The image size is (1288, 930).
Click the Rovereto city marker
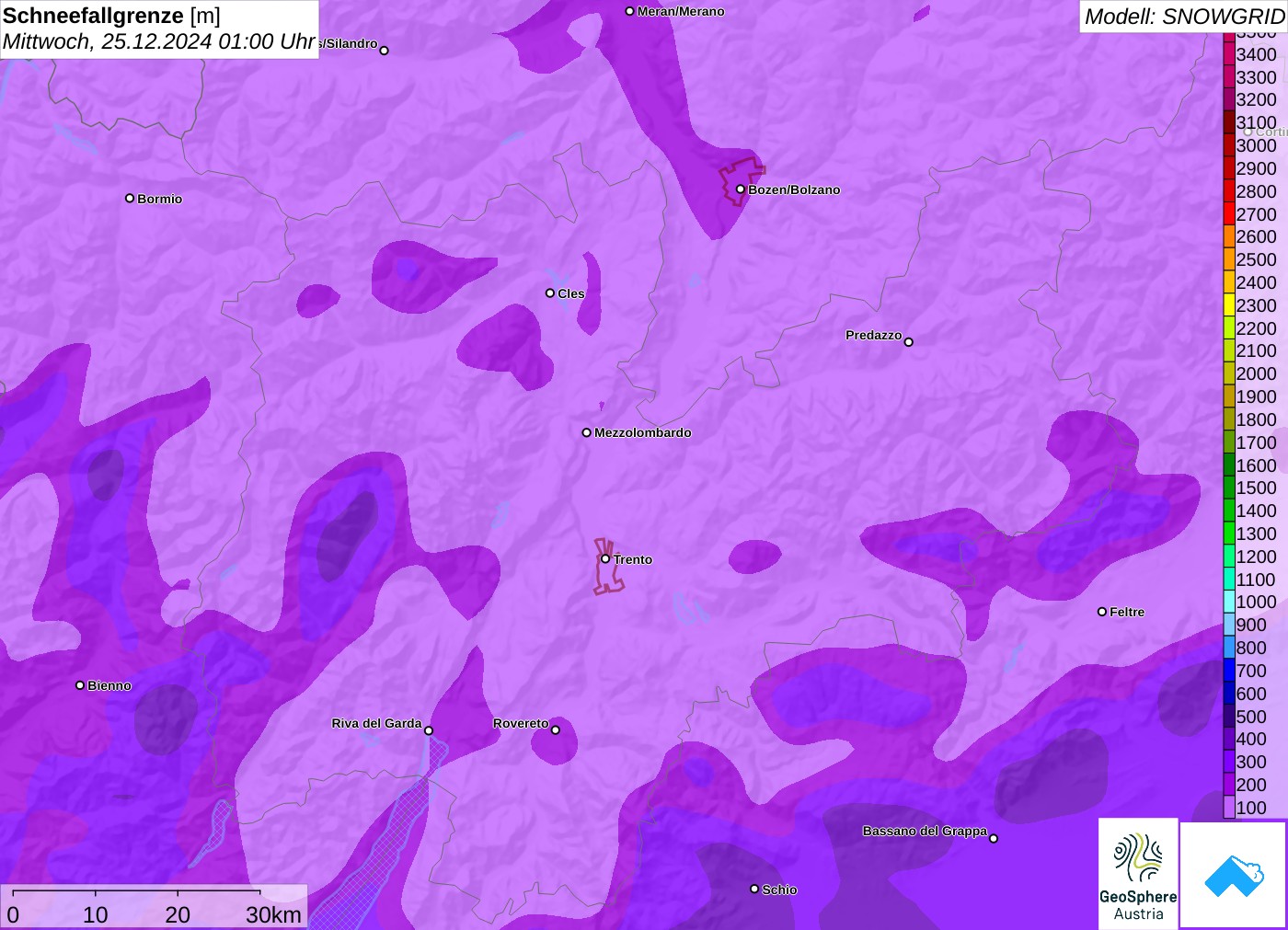[556, 730]
